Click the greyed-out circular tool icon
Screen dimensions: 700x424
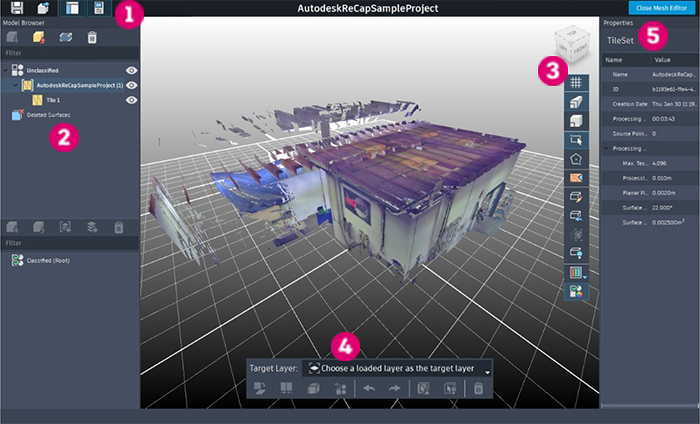576,234
